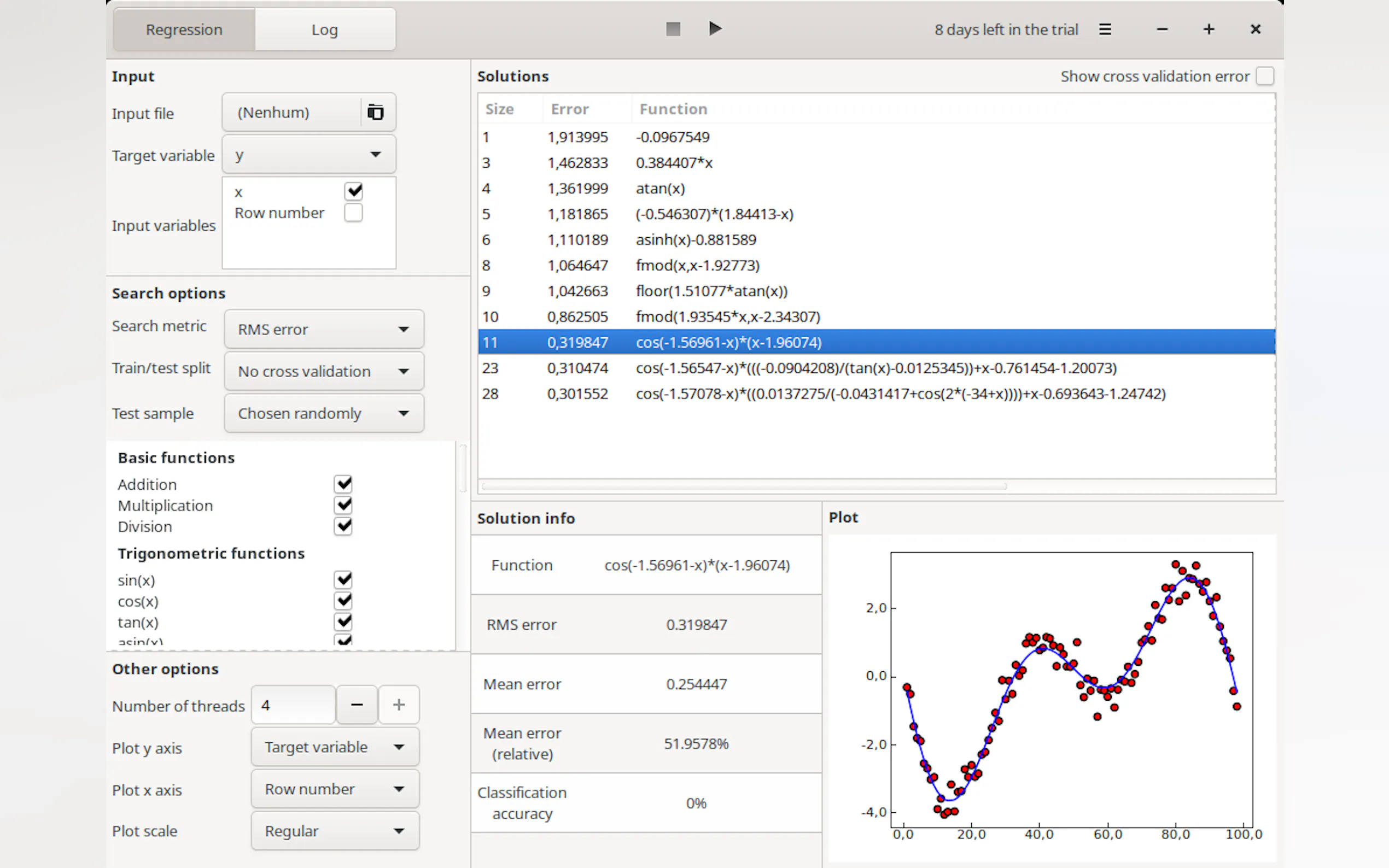The width and height of the screenshot is (1389, 868).
Task: Minimize window using the dash icon
Action: (x=1162, y=30)
